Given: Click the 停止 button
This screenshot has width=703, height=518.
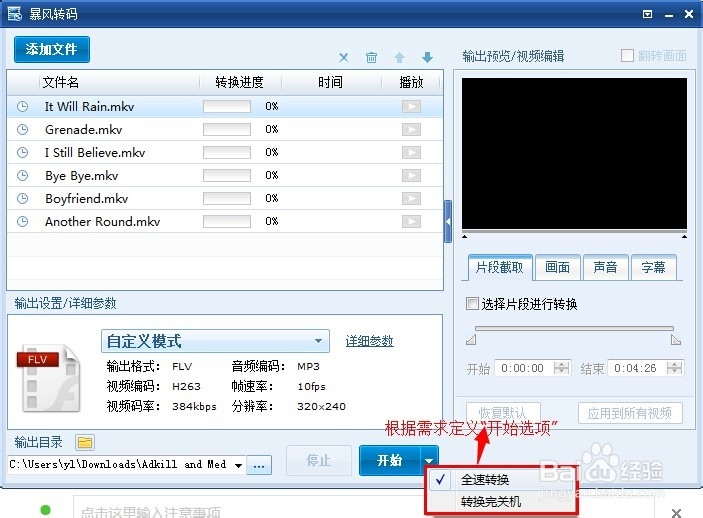Looking at the screenshot, I should click(319, 461).
